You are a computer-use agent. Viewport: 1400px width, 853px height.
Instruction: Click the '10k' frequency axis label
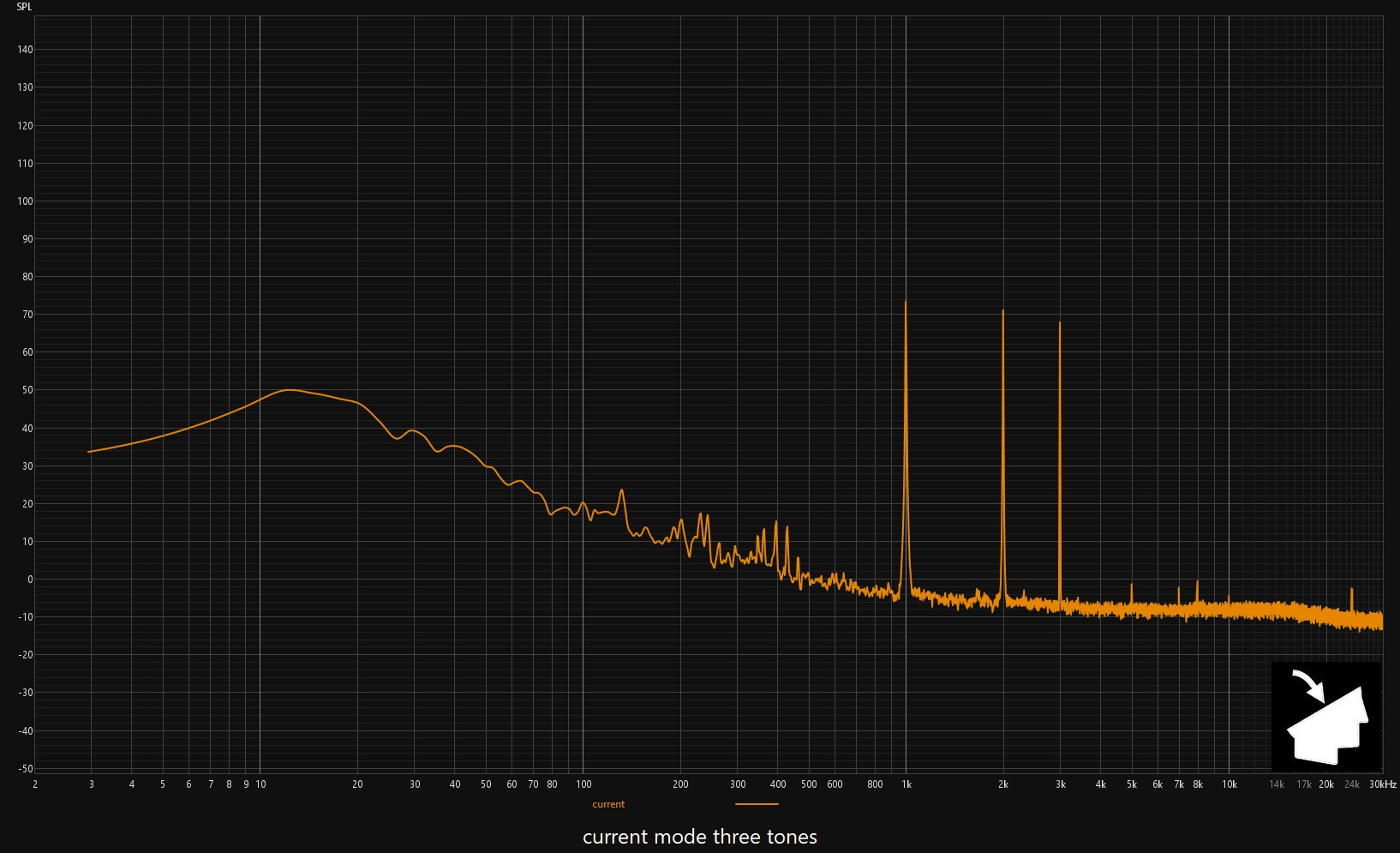pyautogui.click(x=1229, y=784)
